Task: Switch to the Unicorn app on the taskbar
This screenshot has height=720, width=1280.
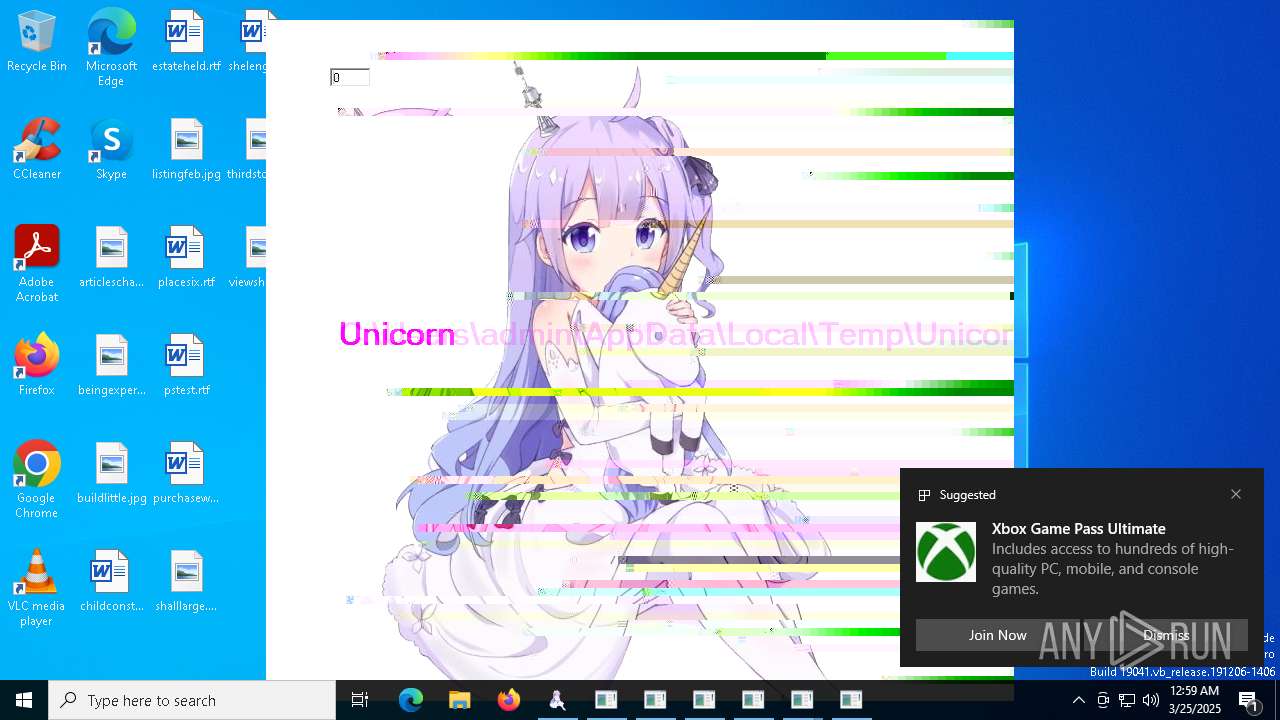Action: [557, 700]
